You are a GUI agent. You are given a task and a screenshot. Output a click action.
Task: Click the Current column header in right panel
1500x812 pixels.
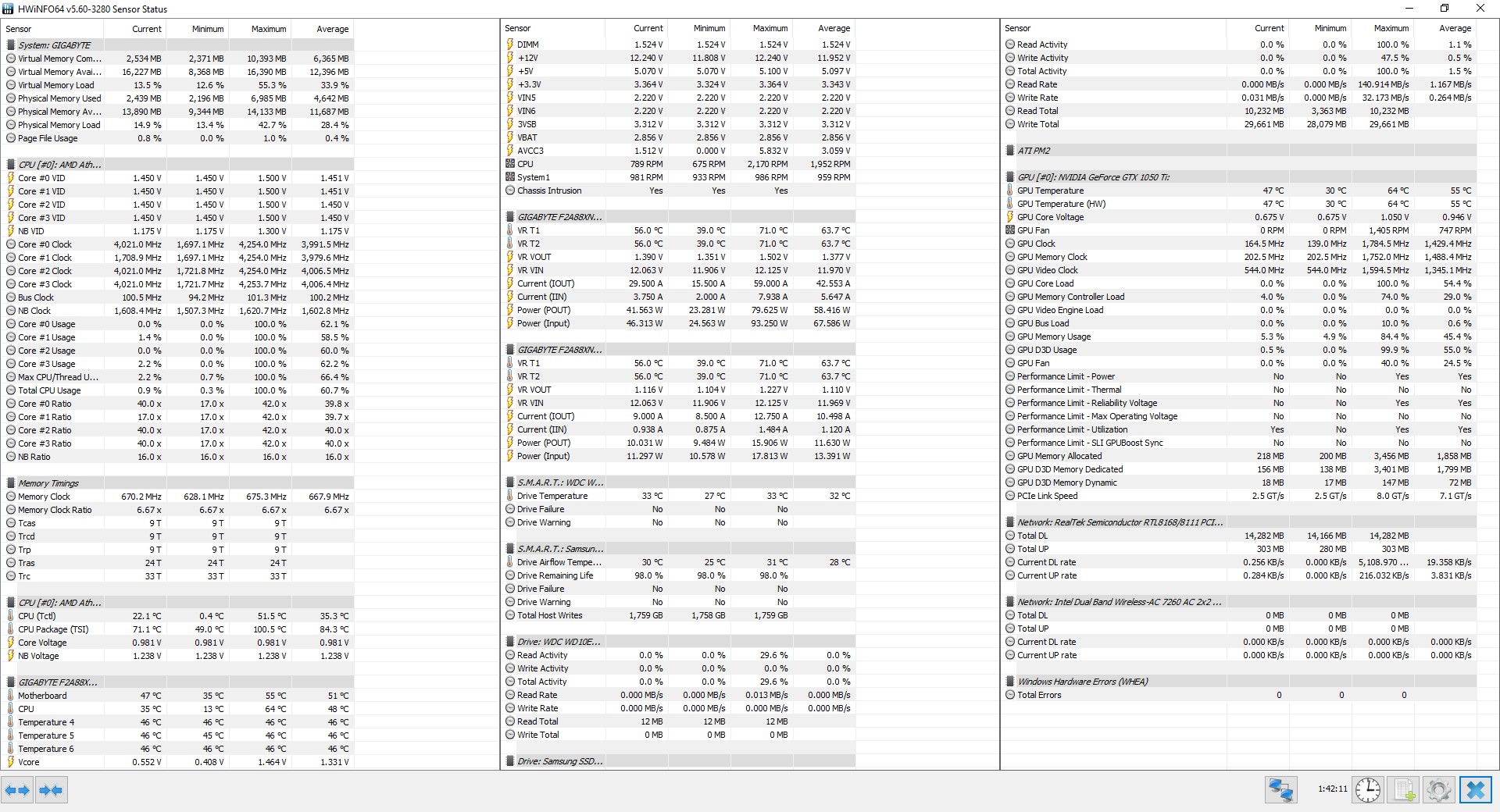click(x=1258, y=28)
